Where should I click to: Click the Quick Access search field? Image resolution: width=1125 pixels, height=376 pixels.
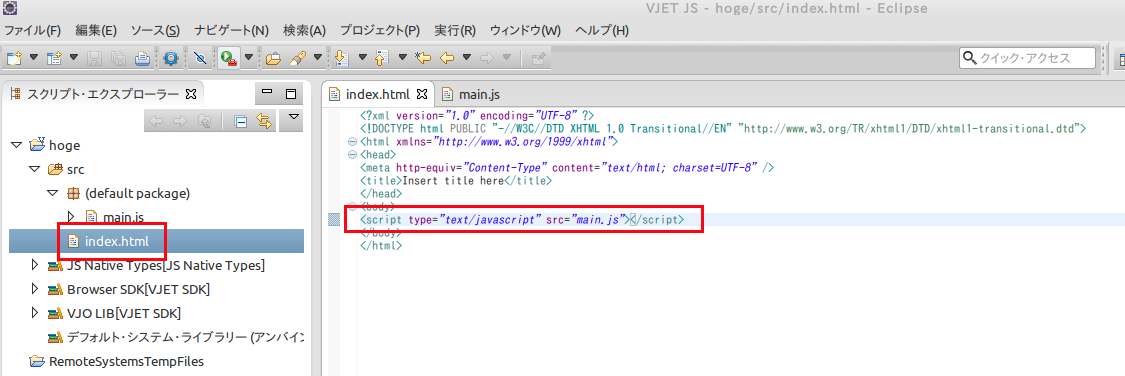click(x=1027, y=58)
